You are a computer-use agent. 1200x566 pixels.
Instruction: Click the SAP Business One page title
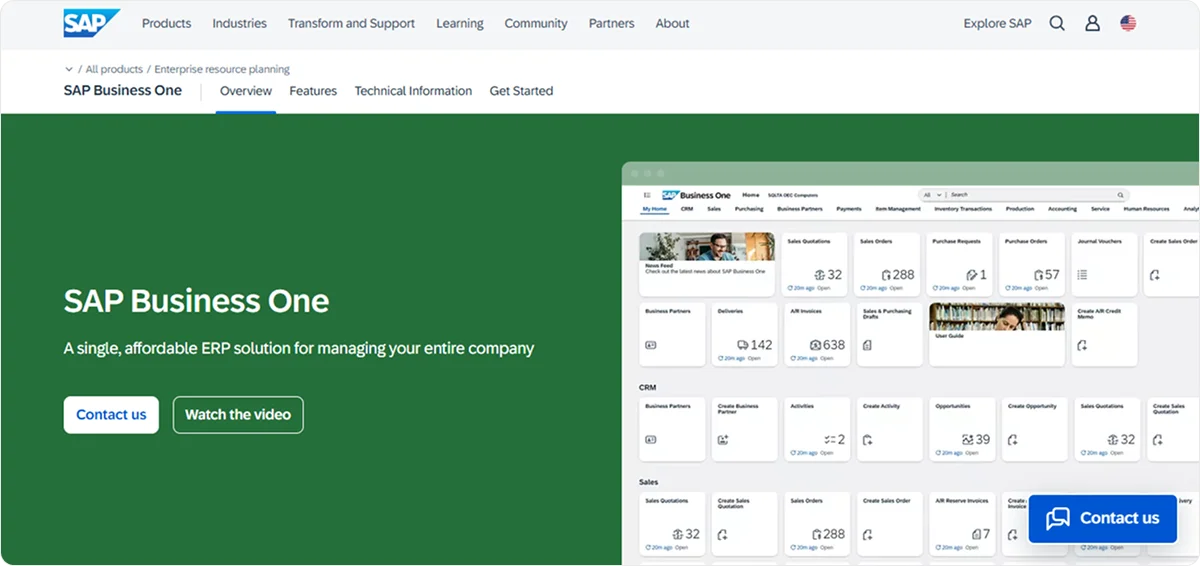click(x=123, y=91)
